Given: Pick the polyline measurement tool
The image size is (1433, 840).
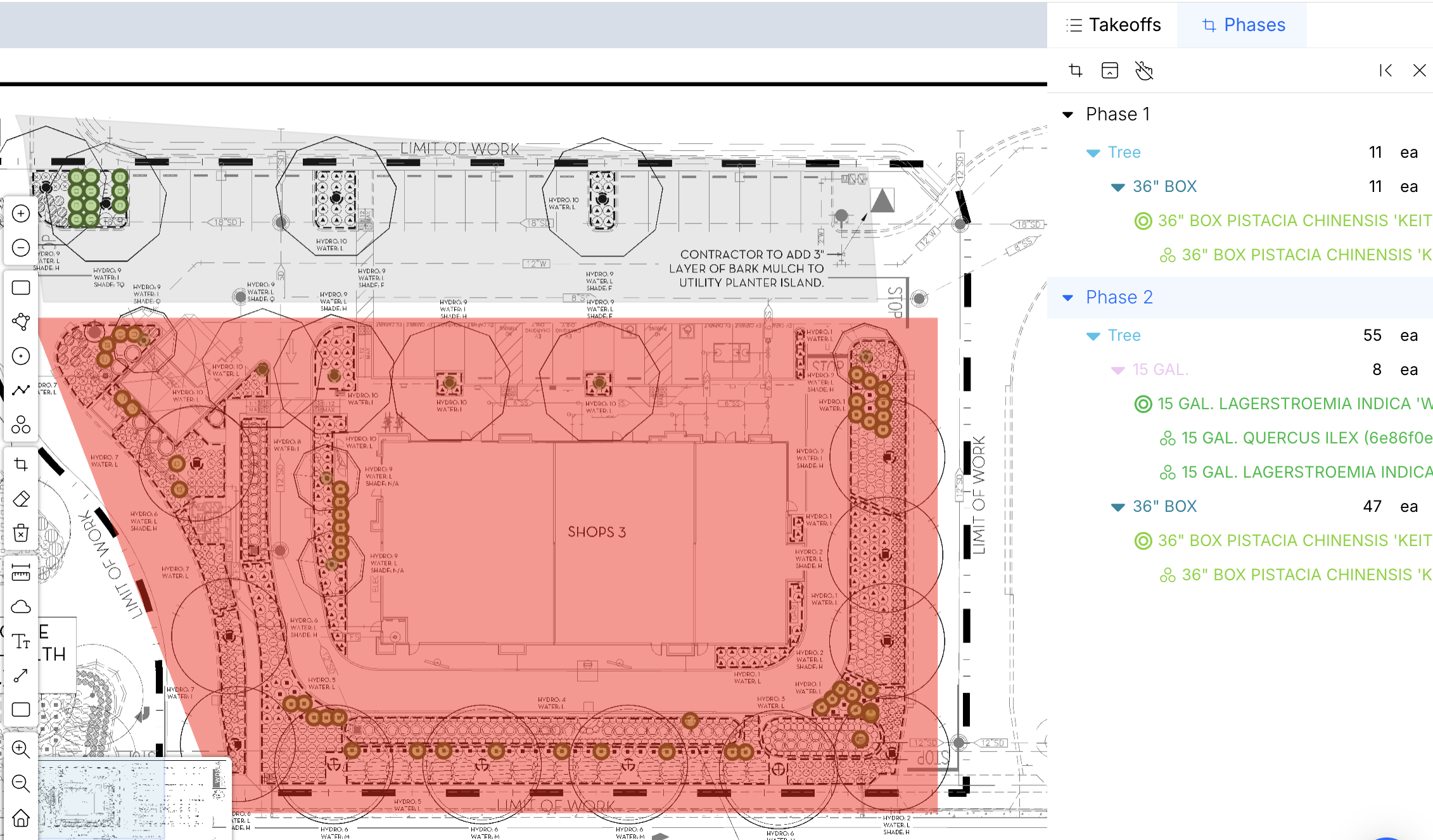Looking at the screenshot, I should pyautogui.click(x=21, y=390).
